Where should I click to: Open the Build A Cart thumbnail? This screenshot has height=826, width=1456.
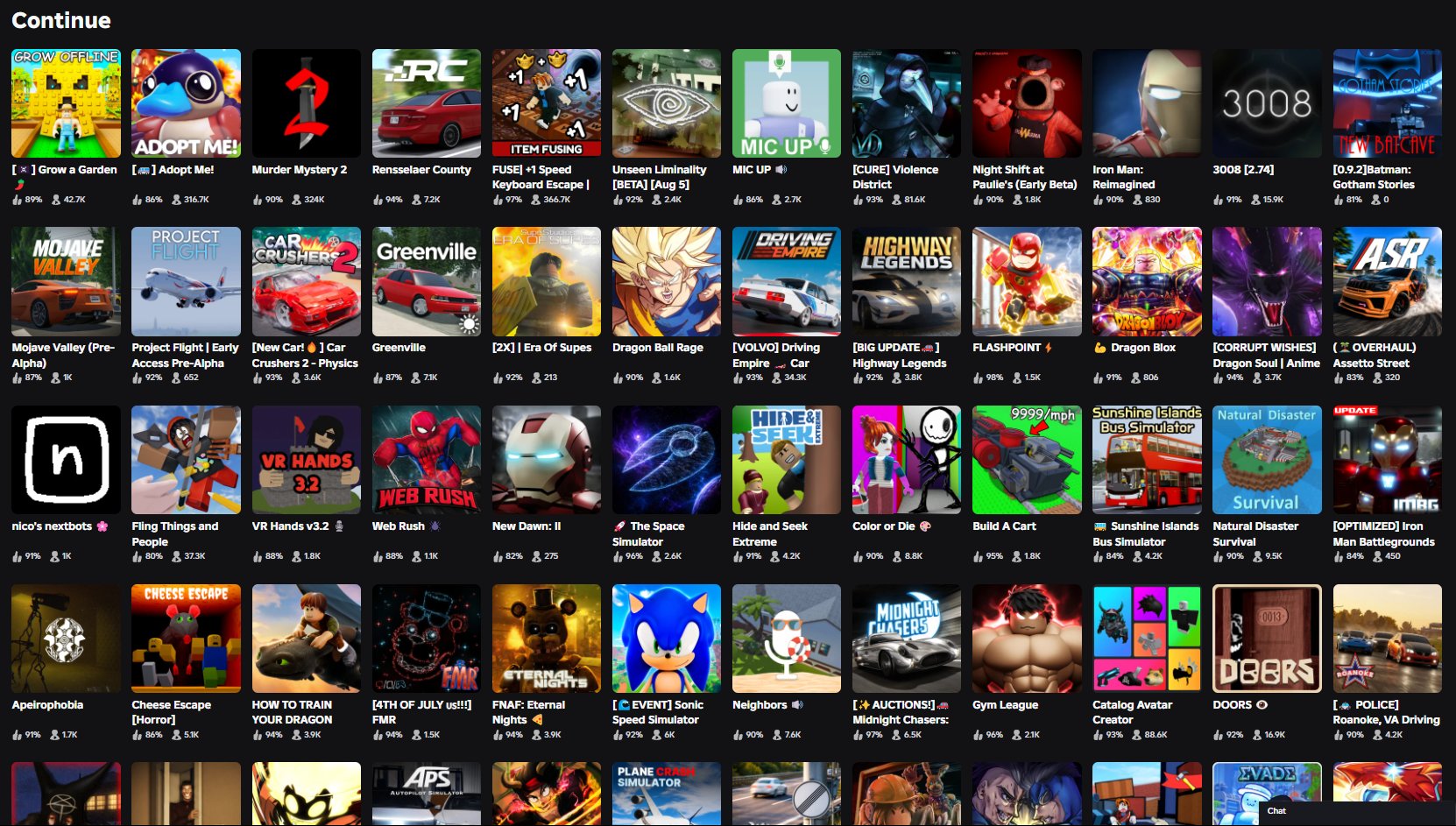tap(1027, 460)
